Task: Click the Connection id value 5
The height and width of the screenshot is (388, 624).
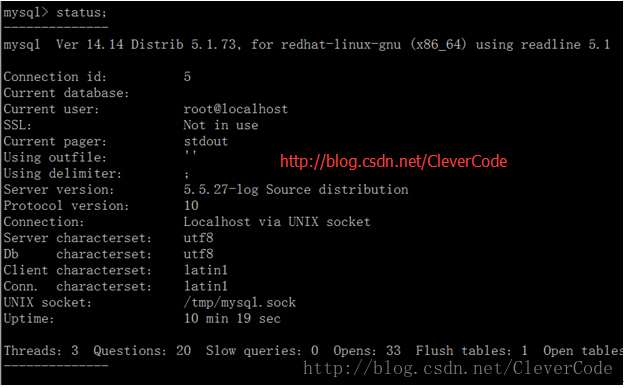Action: 187,76
